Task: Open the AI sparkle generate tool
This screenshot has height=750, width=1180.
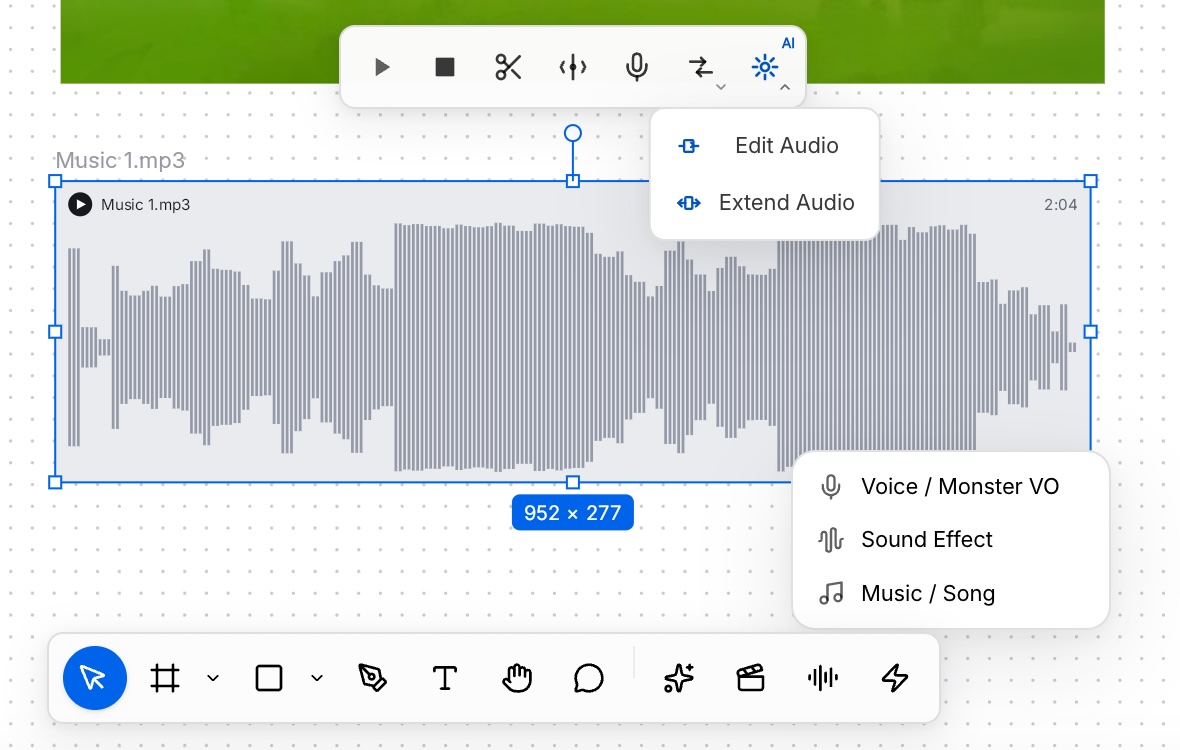Action: pos(678,678)
